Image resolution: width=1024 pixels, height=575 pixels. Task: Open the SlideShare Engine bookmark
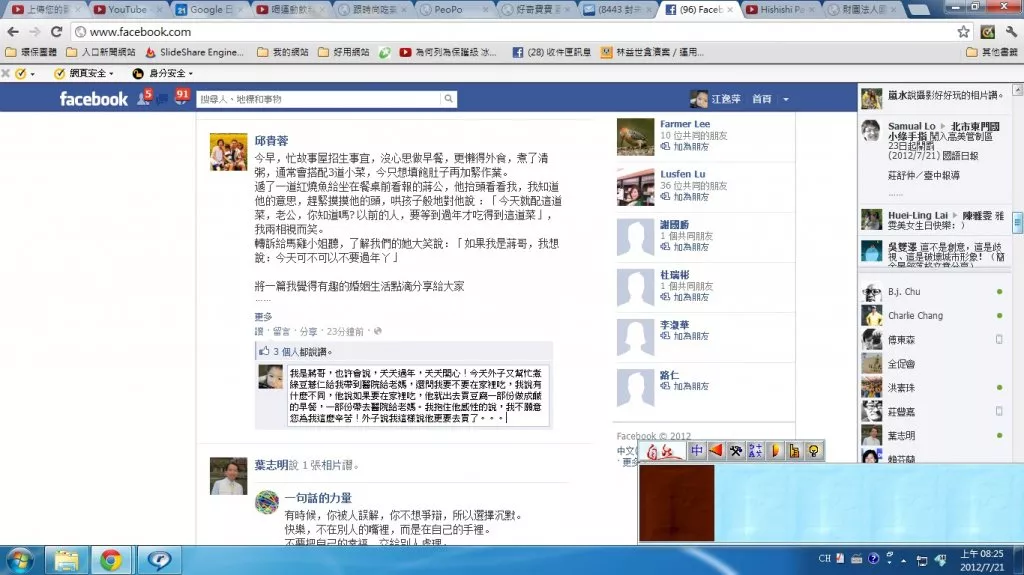click(x=195, y=52)
